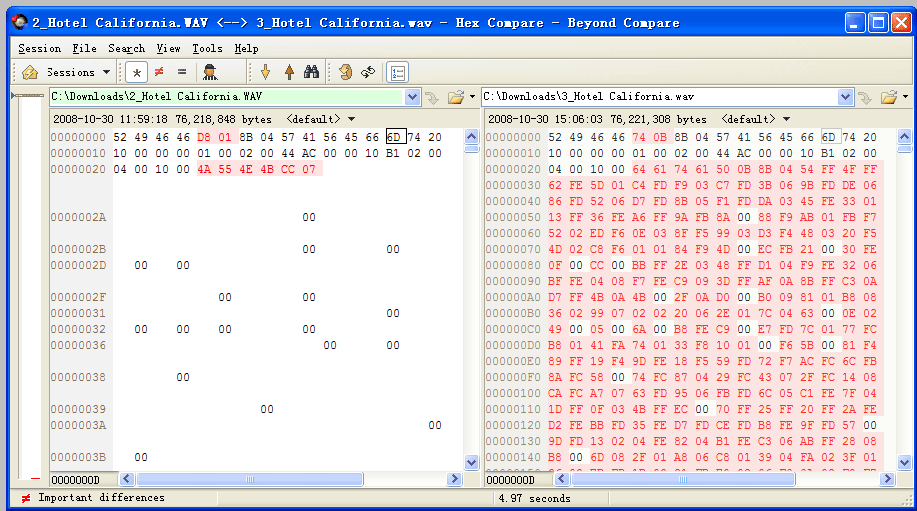
Task: Click 4.97 seconds status text
Action: coord(535,499)
